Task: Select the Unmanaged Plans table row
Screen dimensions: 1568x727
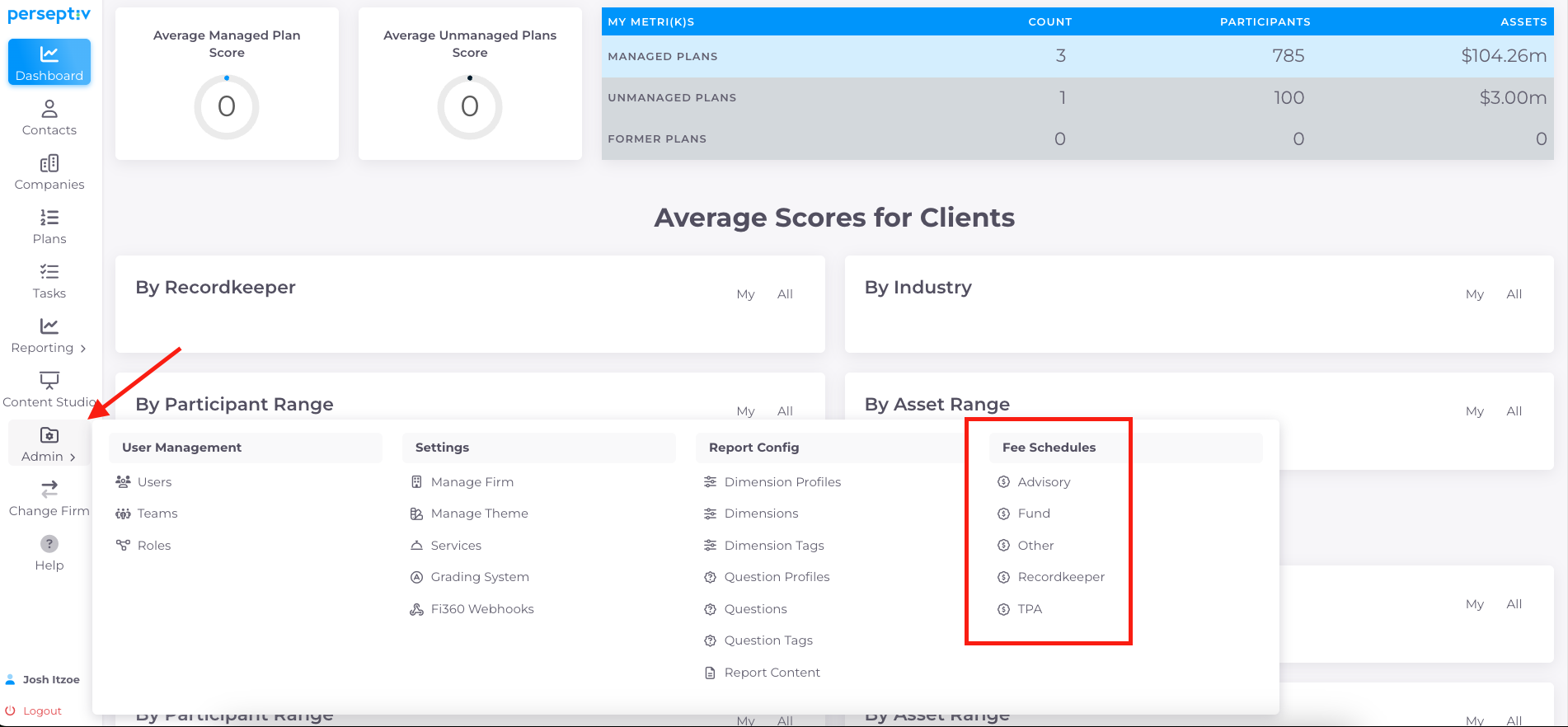Action: (x=1077, y=97)
